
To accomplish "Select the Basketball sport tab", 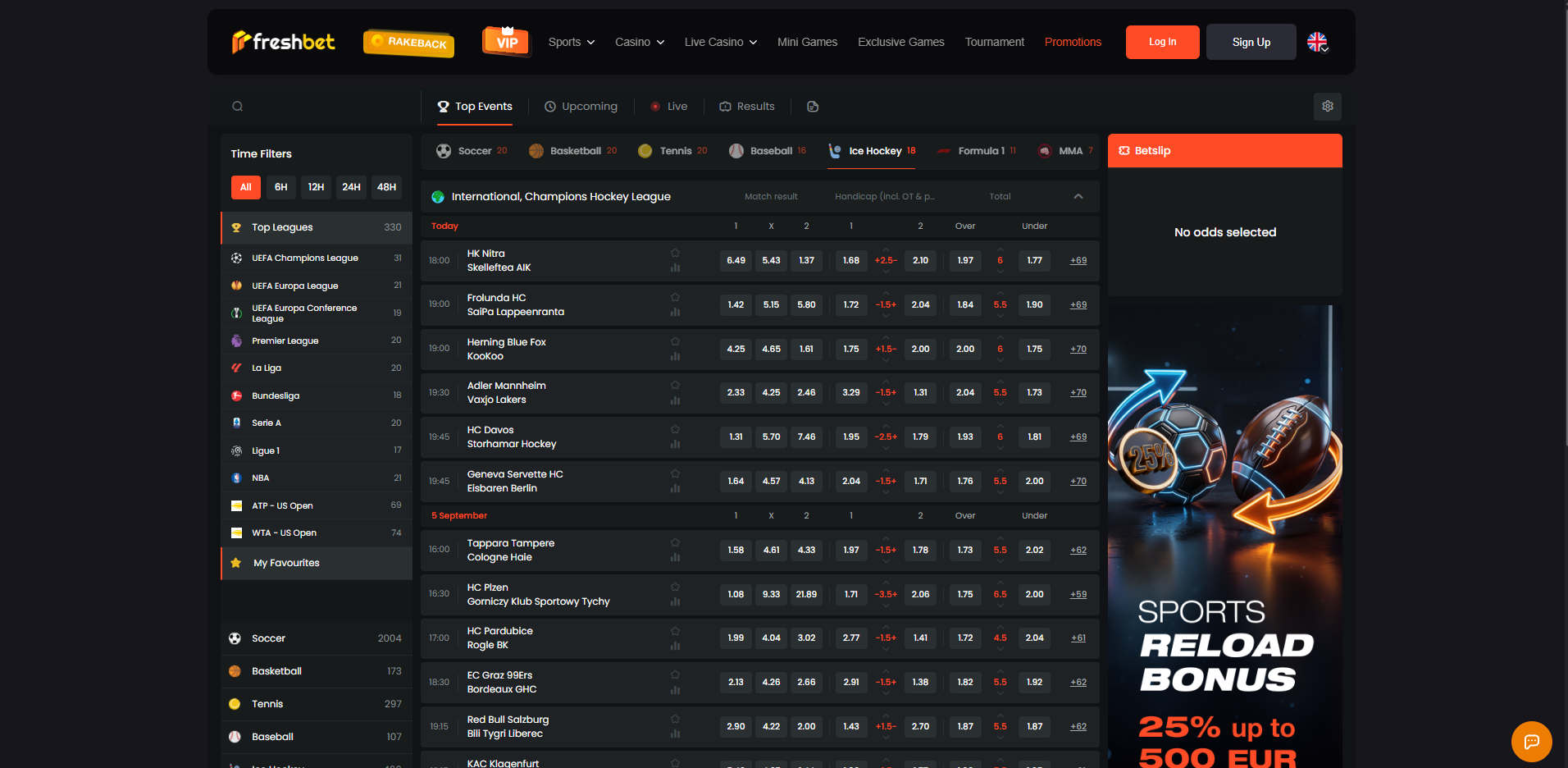I will pyautogui.click(x=573, y=151).
